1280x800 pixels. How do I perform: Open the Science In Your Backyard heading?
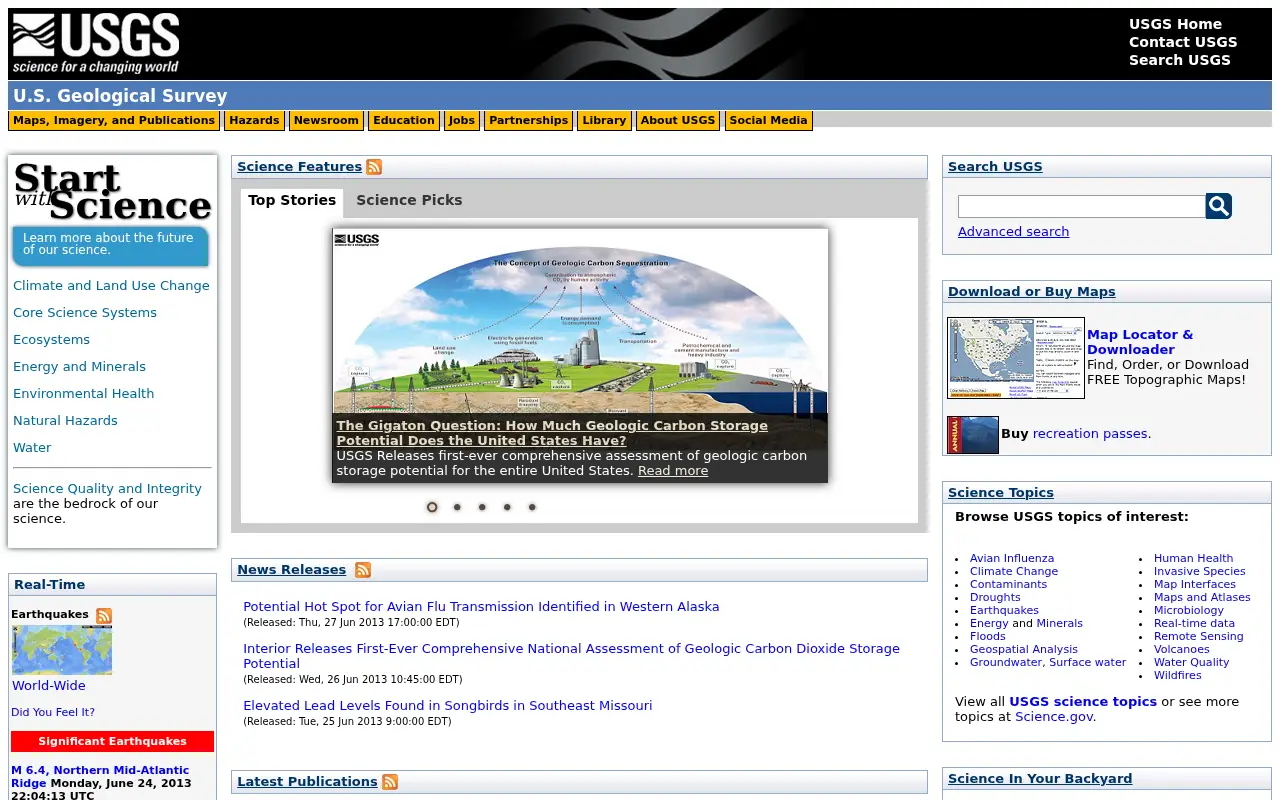coord(1040,779)
